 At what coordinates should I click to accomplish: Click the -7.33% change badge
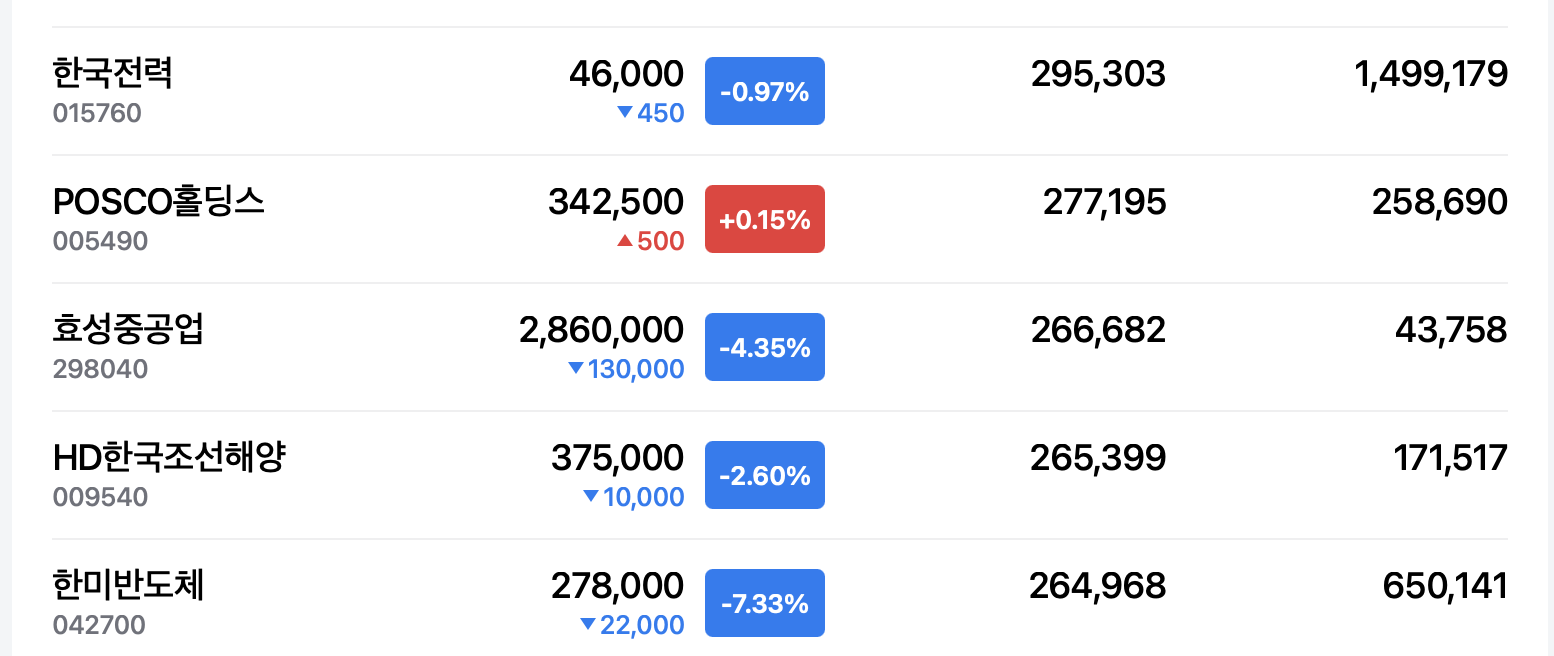point(765,603)
